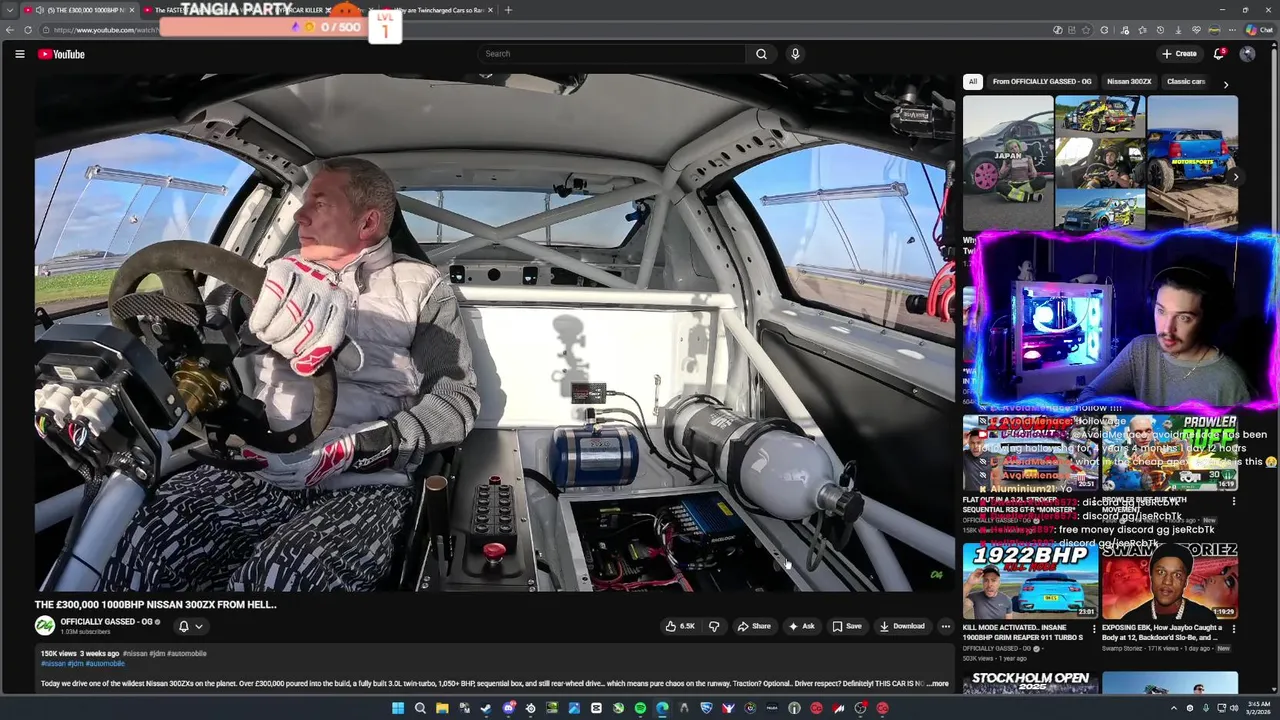Image resolution: width=1280 pixels, height=720 pixels.
Task: Show hidden system tray icons
Action: point(1174,708)
